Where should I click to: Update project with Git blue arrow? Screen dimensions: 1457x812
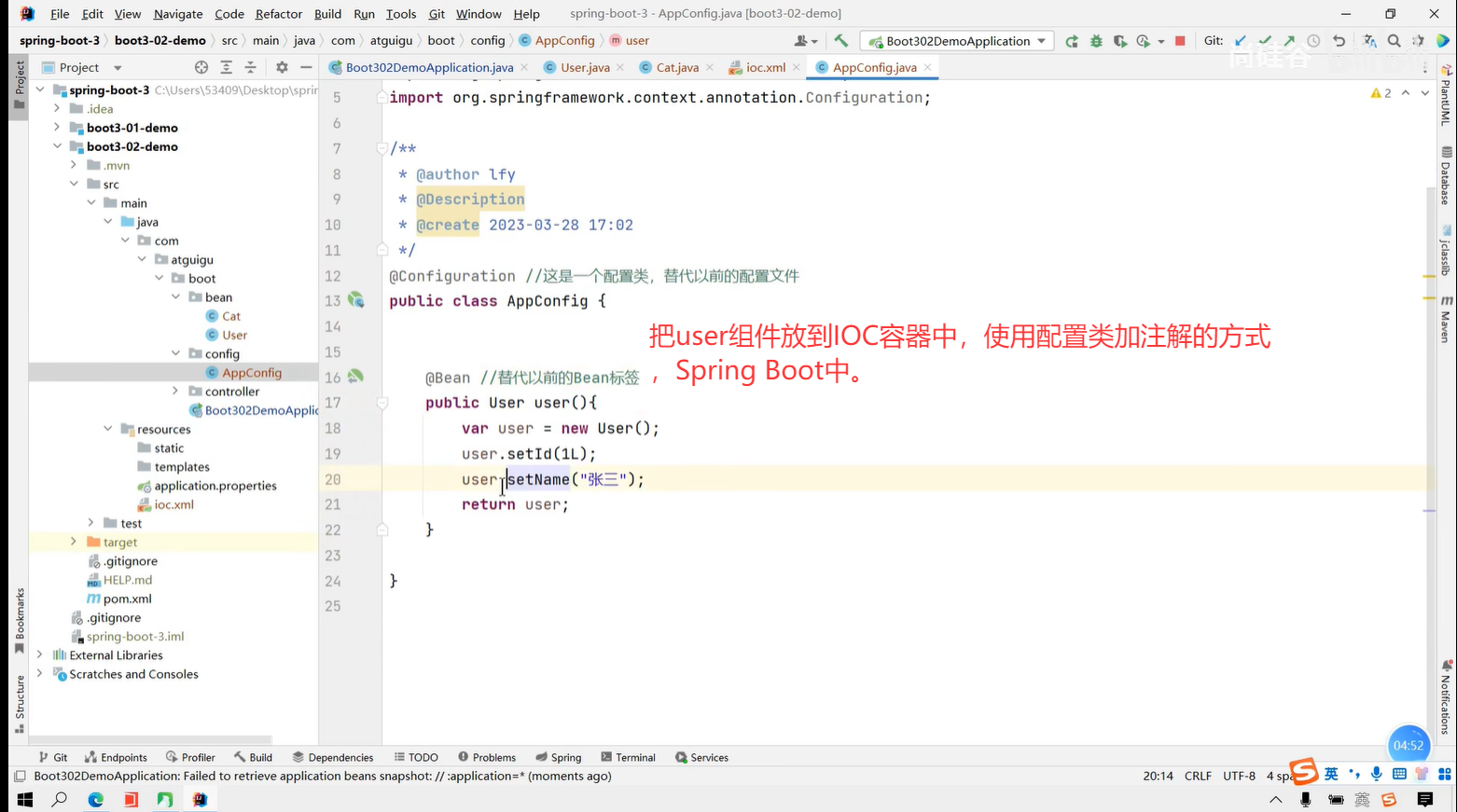point(1241,41)
